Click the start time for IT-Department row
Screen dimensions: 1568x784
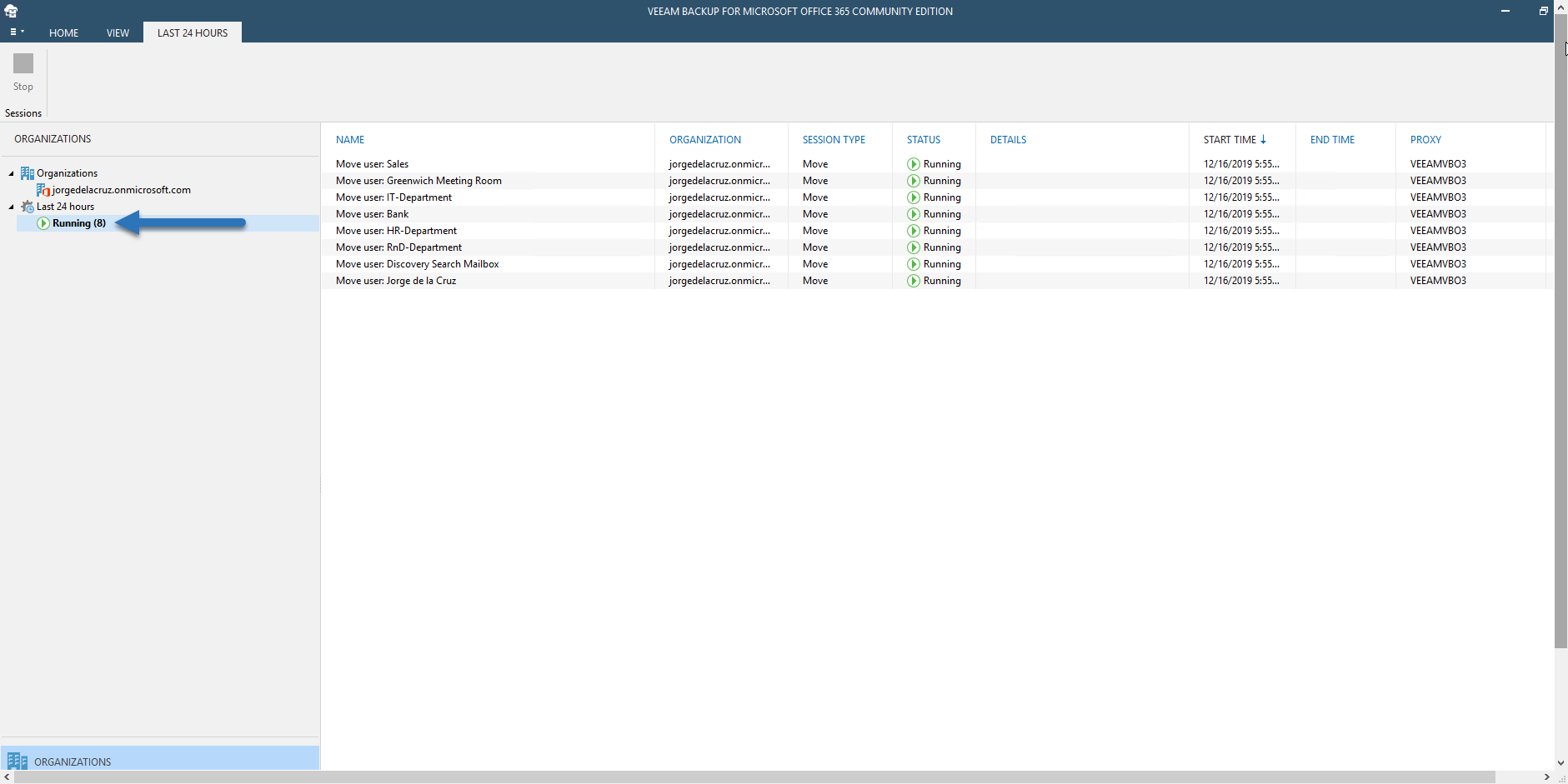[1241, 197]
